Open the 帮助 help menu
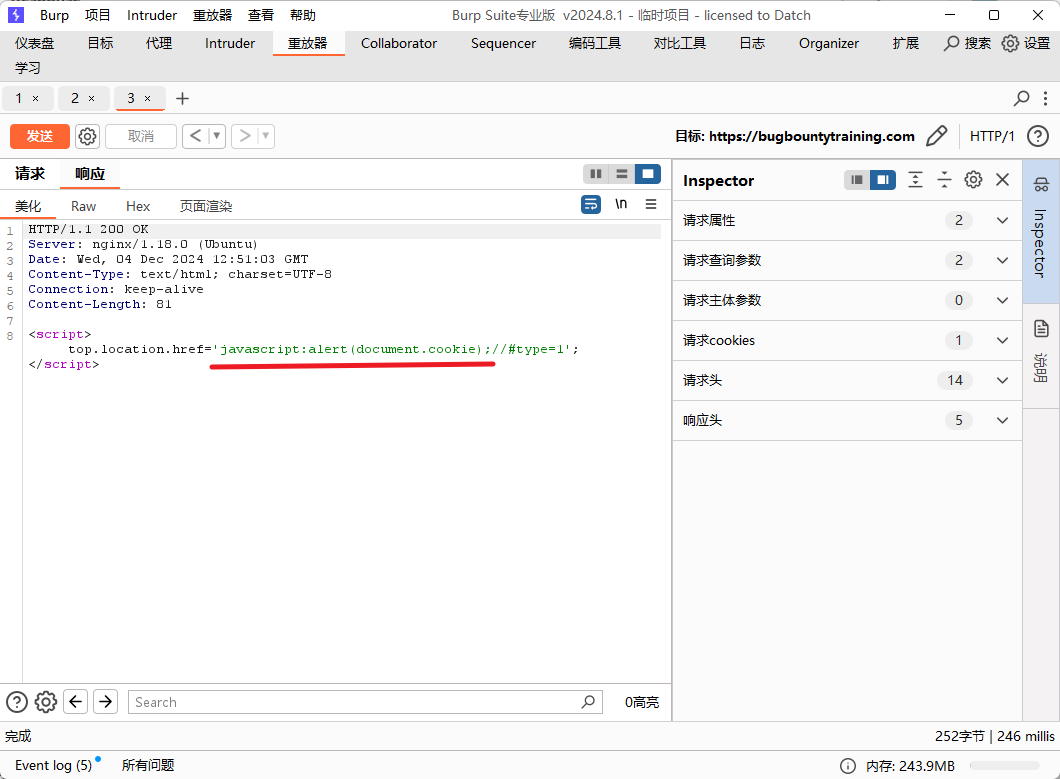The height and width of the screenshot is (779, 1060). (x=302, y=15)
